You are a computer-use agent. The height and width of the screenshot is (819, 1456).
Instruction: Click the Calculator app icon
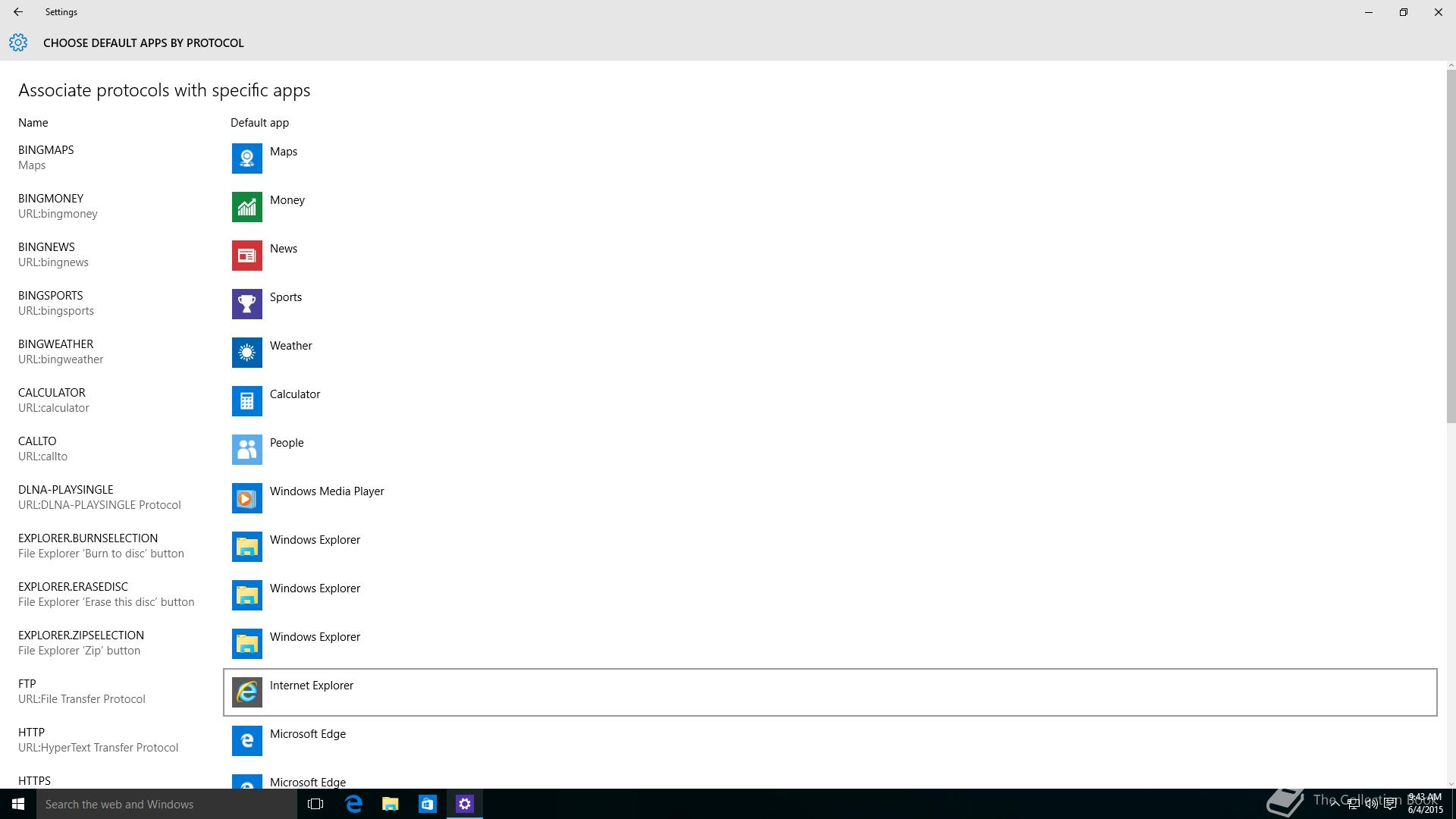246,401
